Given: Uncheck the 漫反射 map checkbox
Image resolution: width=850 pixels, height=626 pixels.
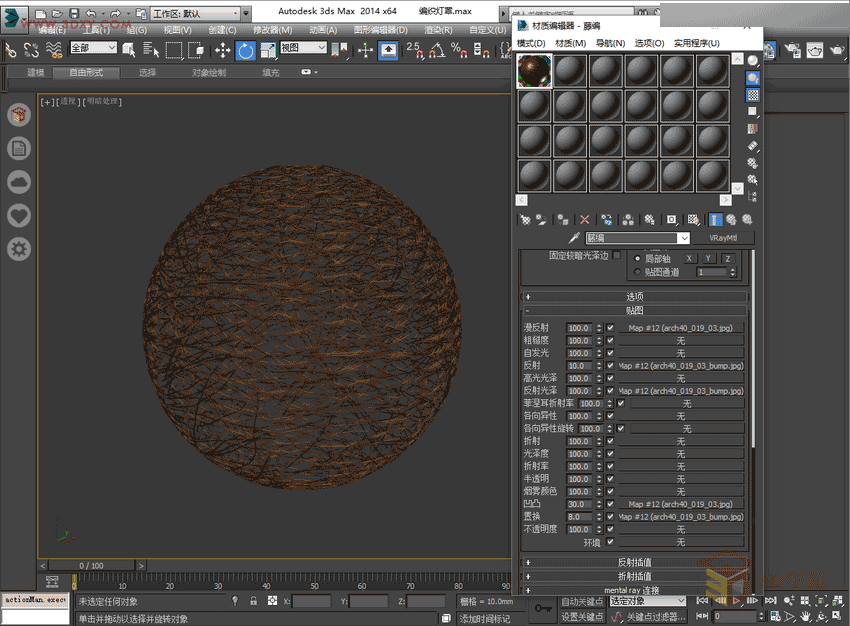Looking at the screenshot, I should point(610,328).
